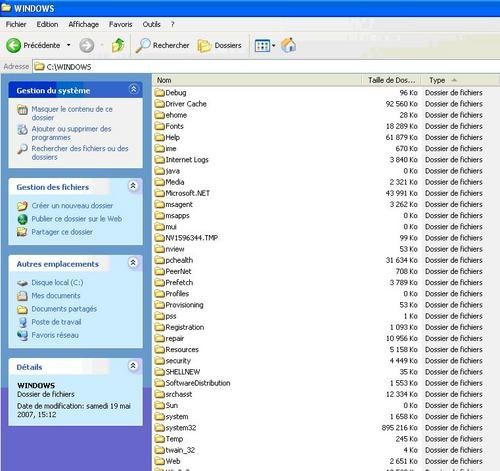
Task: Select the Debug folder icon
Action: [160, 92]
